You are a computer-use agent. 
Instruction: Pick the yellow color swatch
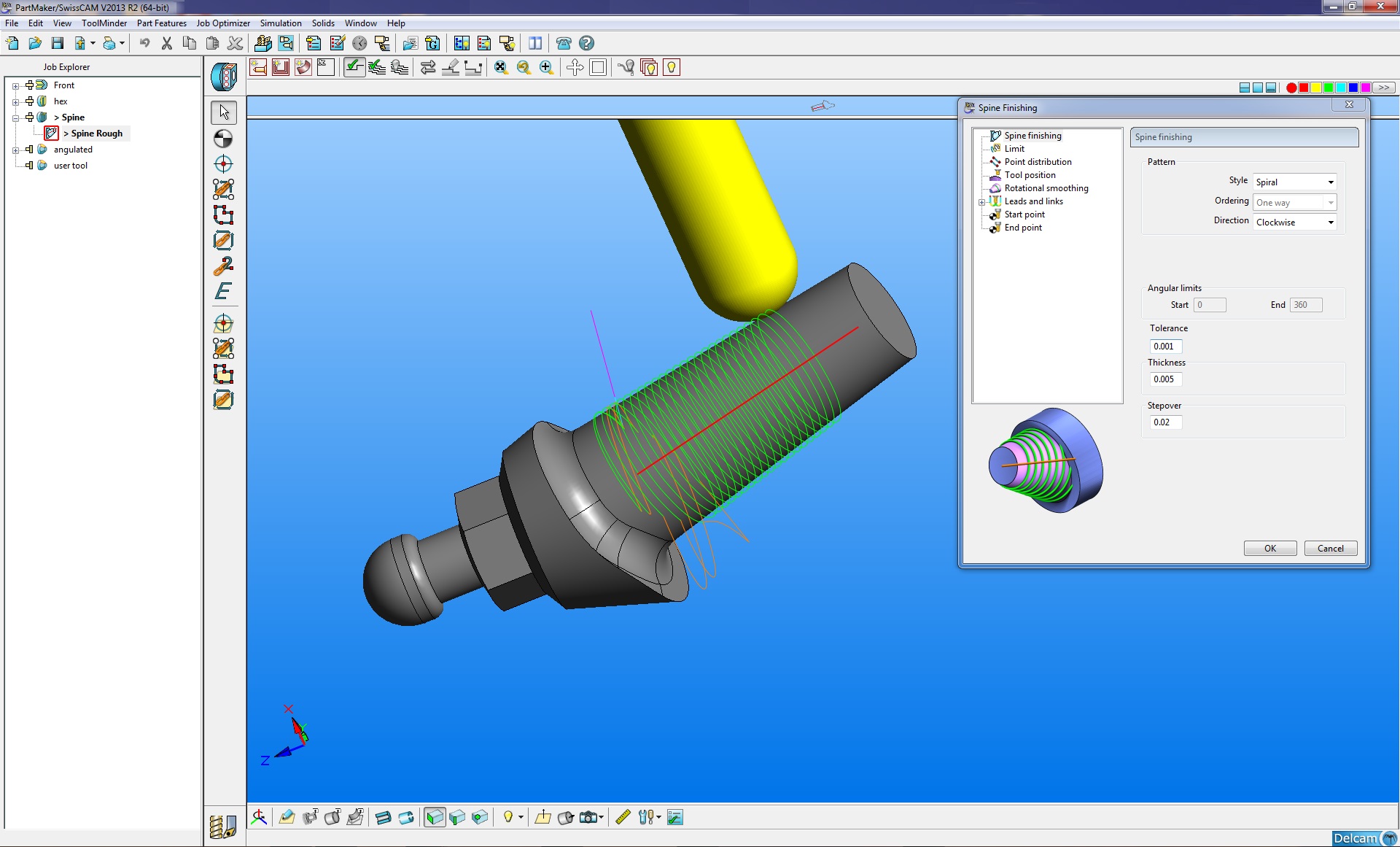pyautogui.click(x=1316, y=88)
